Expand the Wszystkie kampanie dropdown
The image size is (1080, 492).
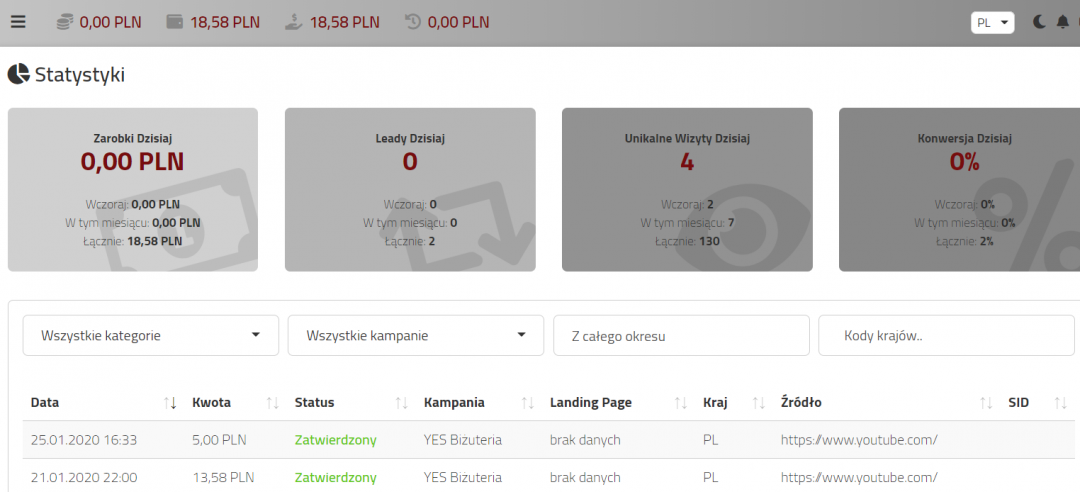tap(415, 336)
